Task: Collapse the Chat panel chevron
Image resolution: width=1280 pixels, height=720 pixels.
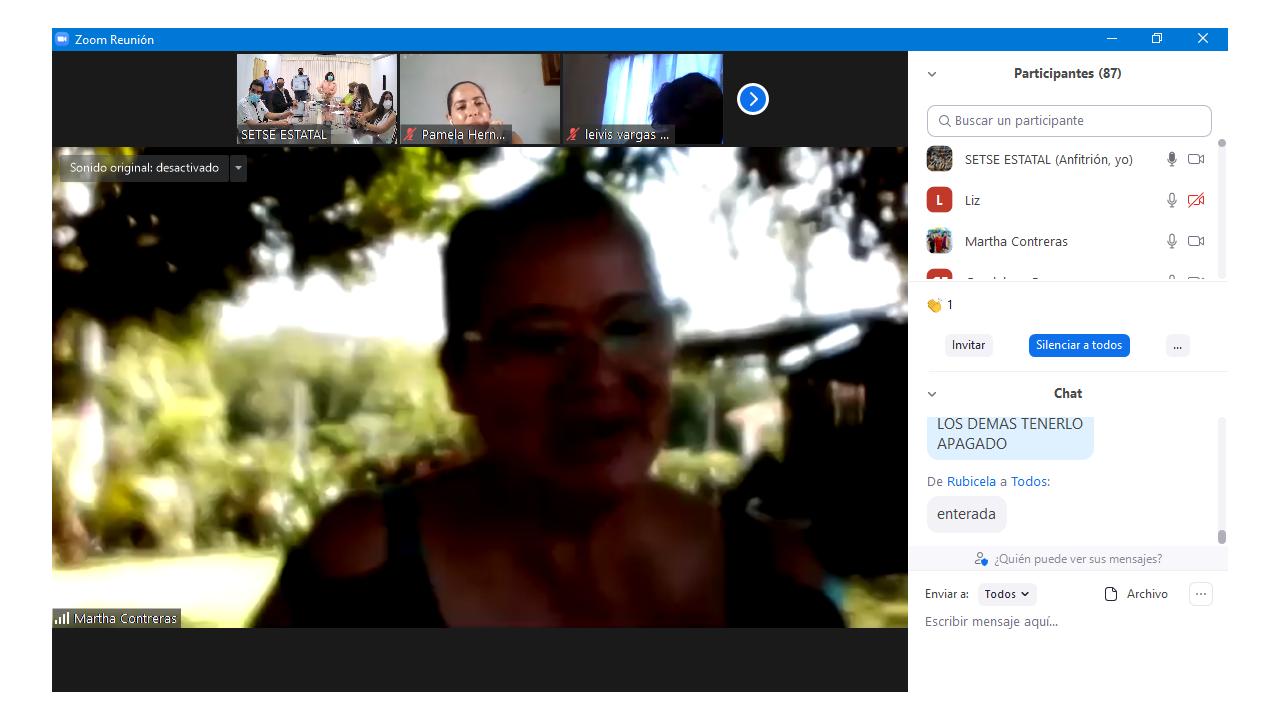Action: (932, 394)
